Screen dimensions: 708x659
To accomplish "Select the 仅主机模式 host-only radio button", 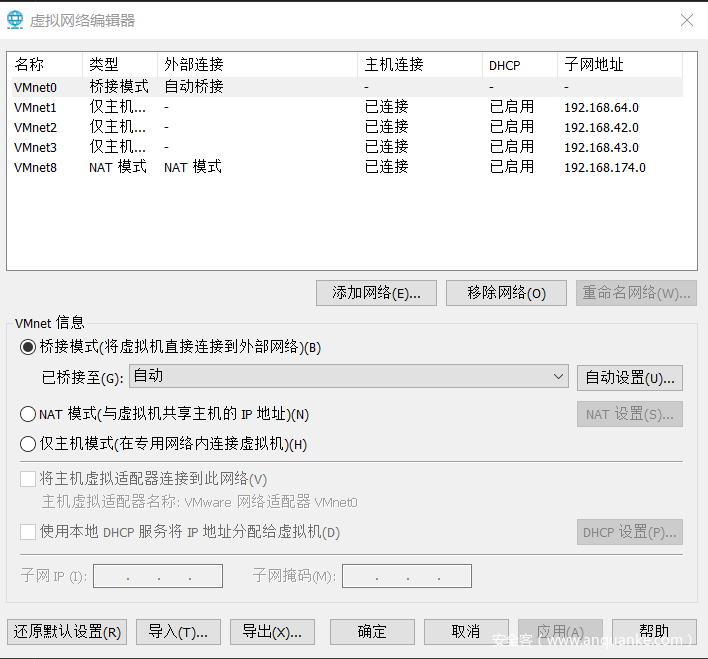I will coord(28,444).
